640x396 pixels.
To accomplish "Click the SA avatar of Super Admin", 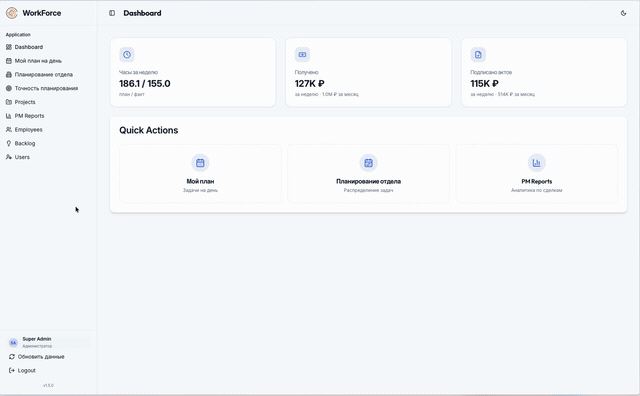I will click(x=13, y=343).
